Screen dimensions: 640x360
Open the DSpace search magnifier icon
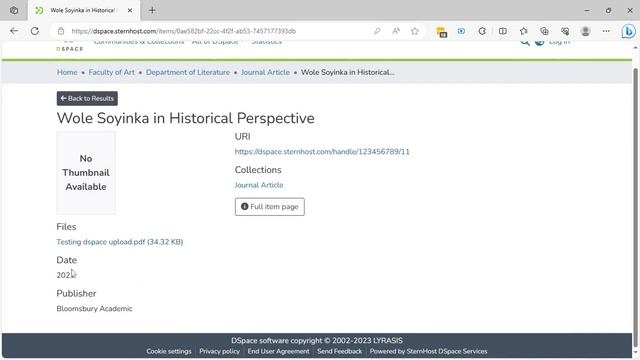tap(525, 42)
